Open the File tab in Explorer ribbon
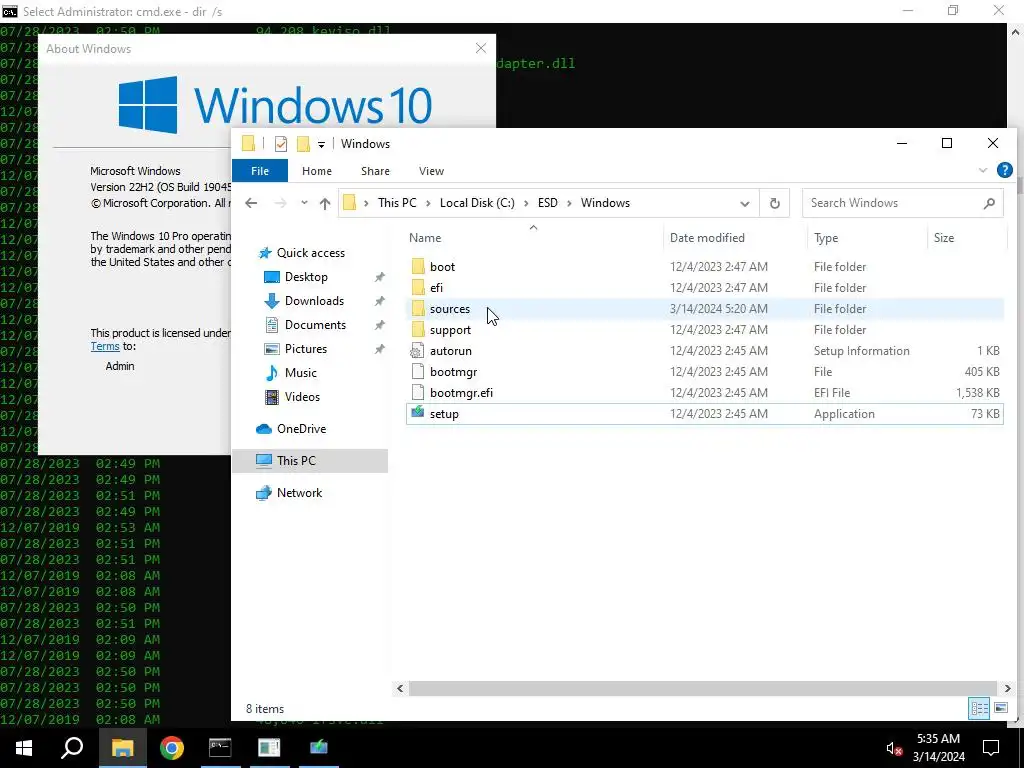Image resolution: width=1024 pixels, height=768 pixels. [x=260, y=171]
